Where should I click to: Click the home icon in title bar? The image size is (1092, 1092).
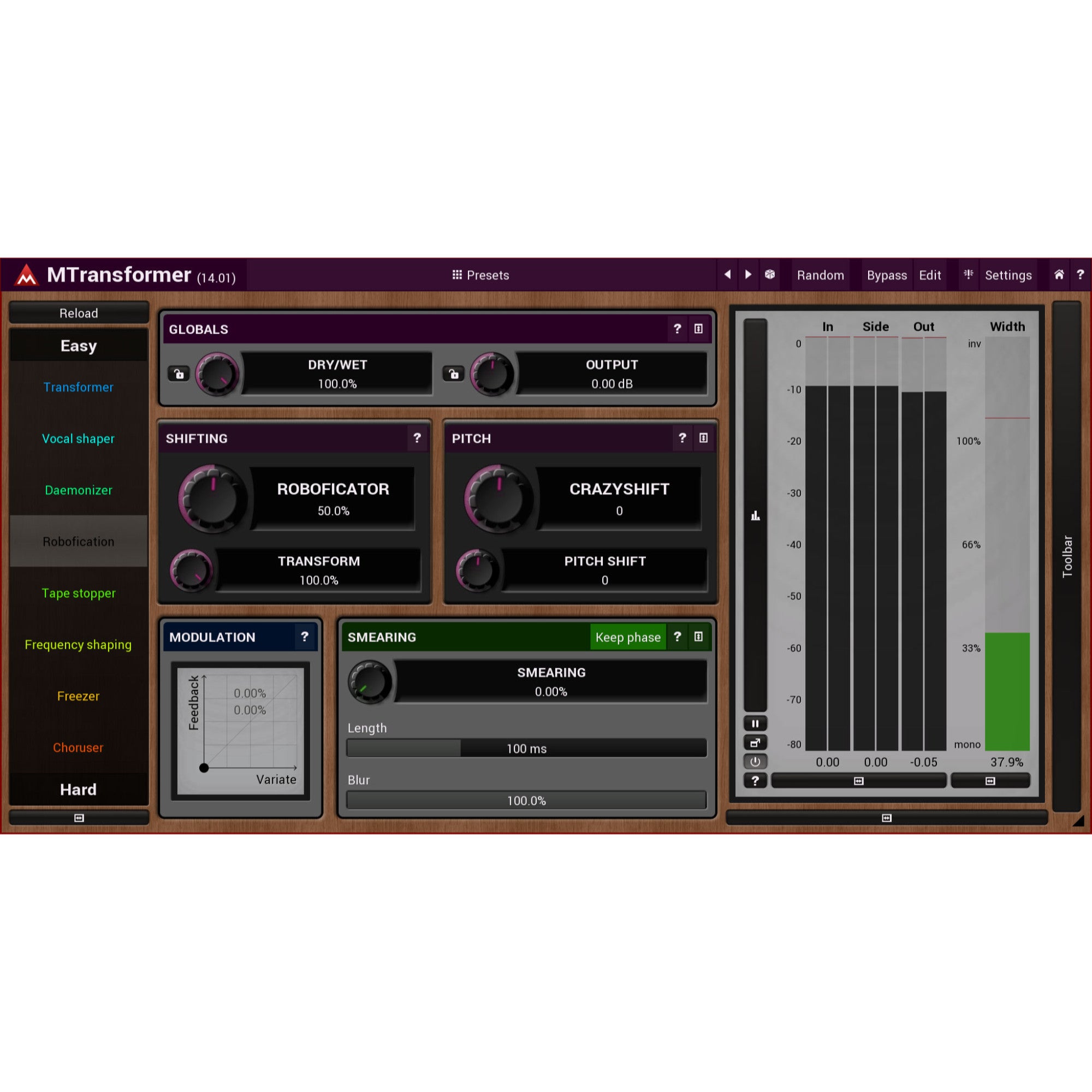[x=1059, y=275]
